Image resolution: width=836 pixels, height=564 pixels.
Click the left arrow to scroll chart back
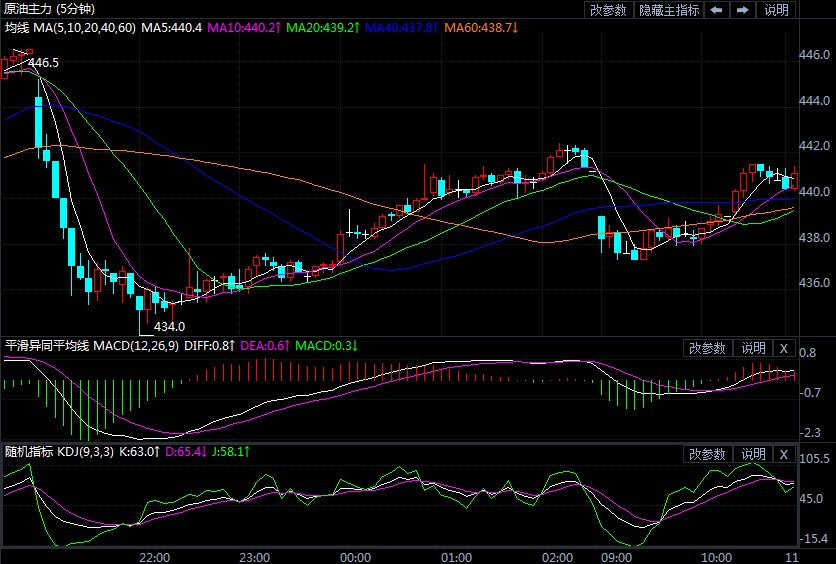716,10
